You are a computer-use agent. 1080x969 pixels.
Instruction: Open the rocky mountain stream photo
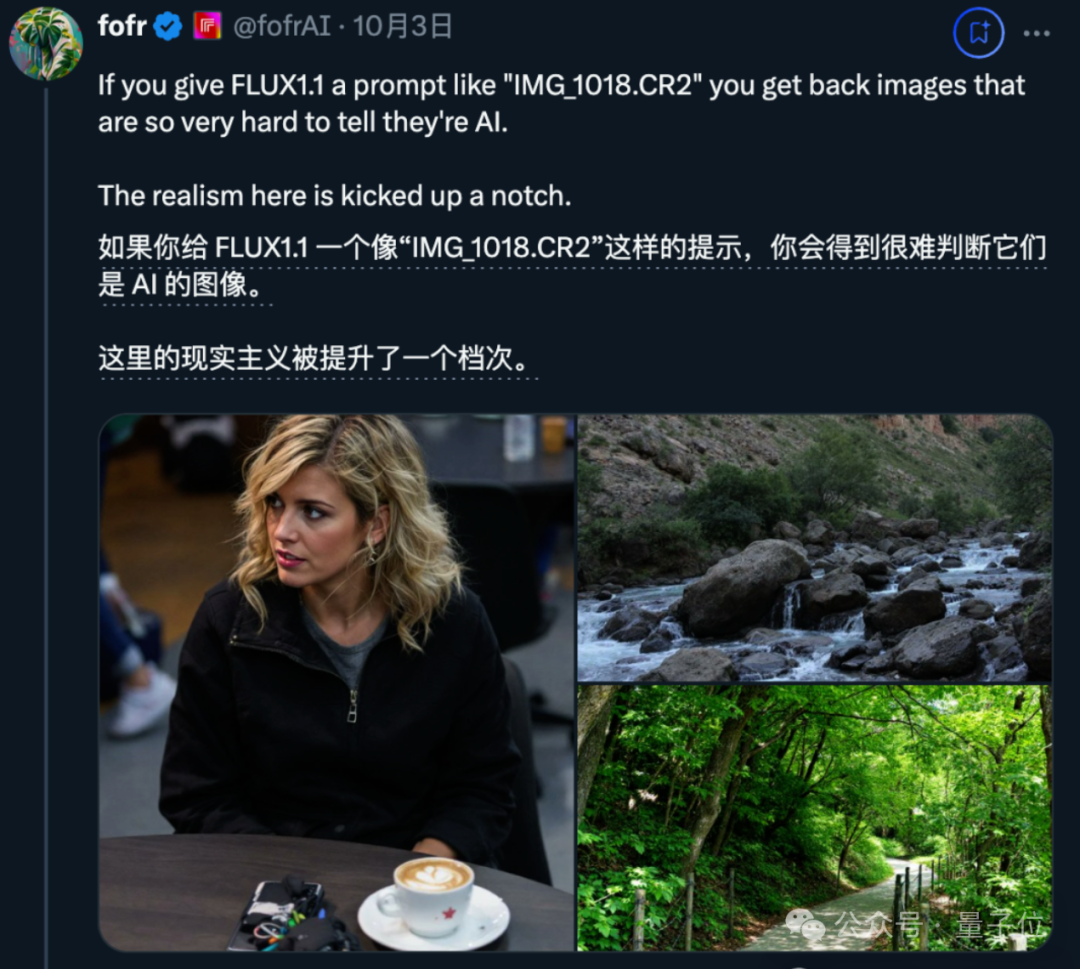click(x=815, y=548)
